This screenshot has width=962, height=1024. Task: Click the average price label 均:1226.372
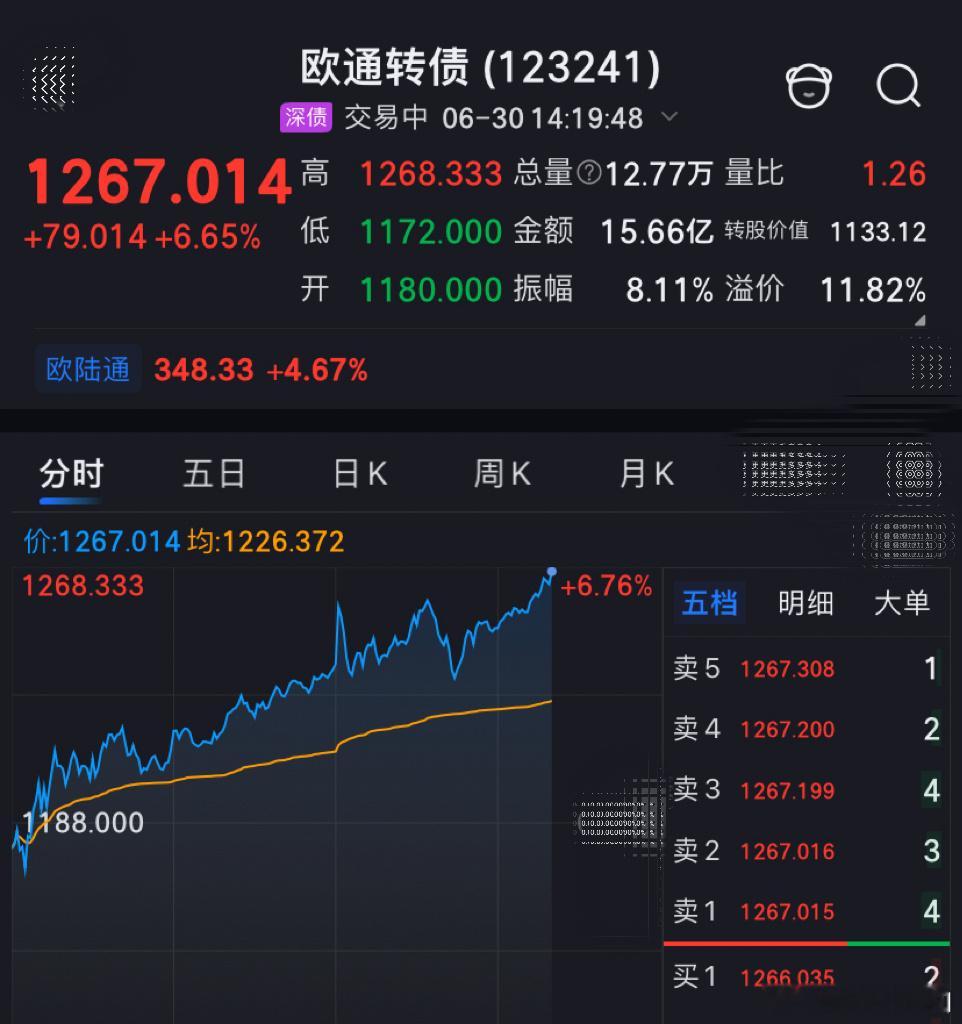click(265, 541)
